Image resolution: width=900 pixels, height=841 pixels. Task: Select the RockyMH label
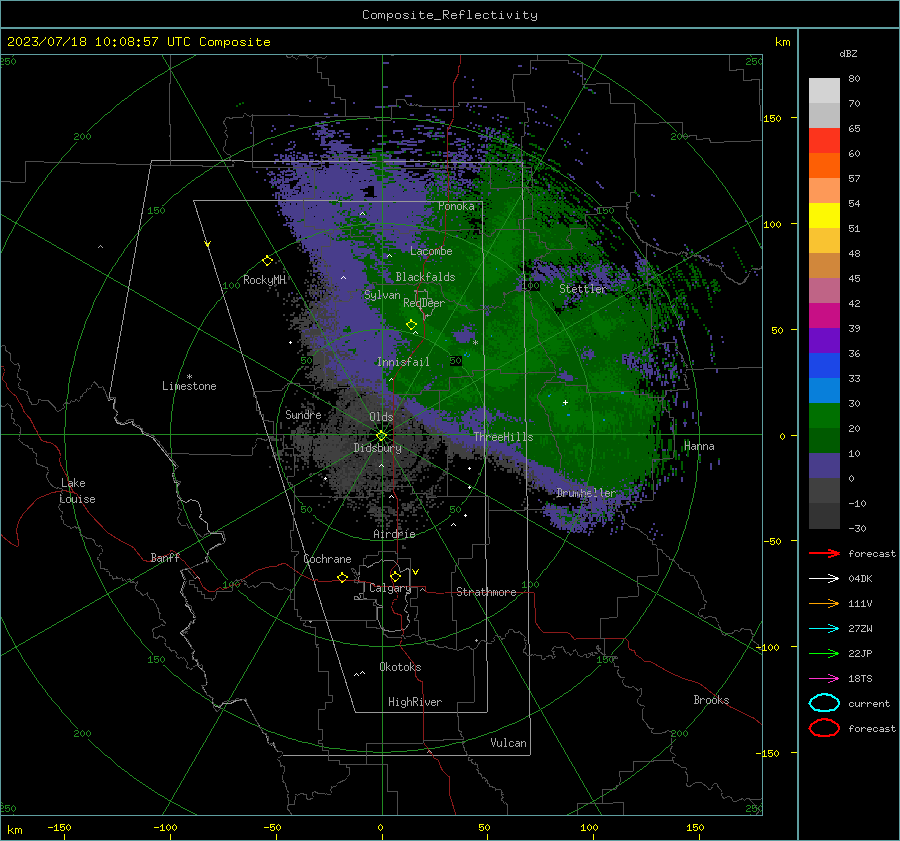tap(264, 280)
